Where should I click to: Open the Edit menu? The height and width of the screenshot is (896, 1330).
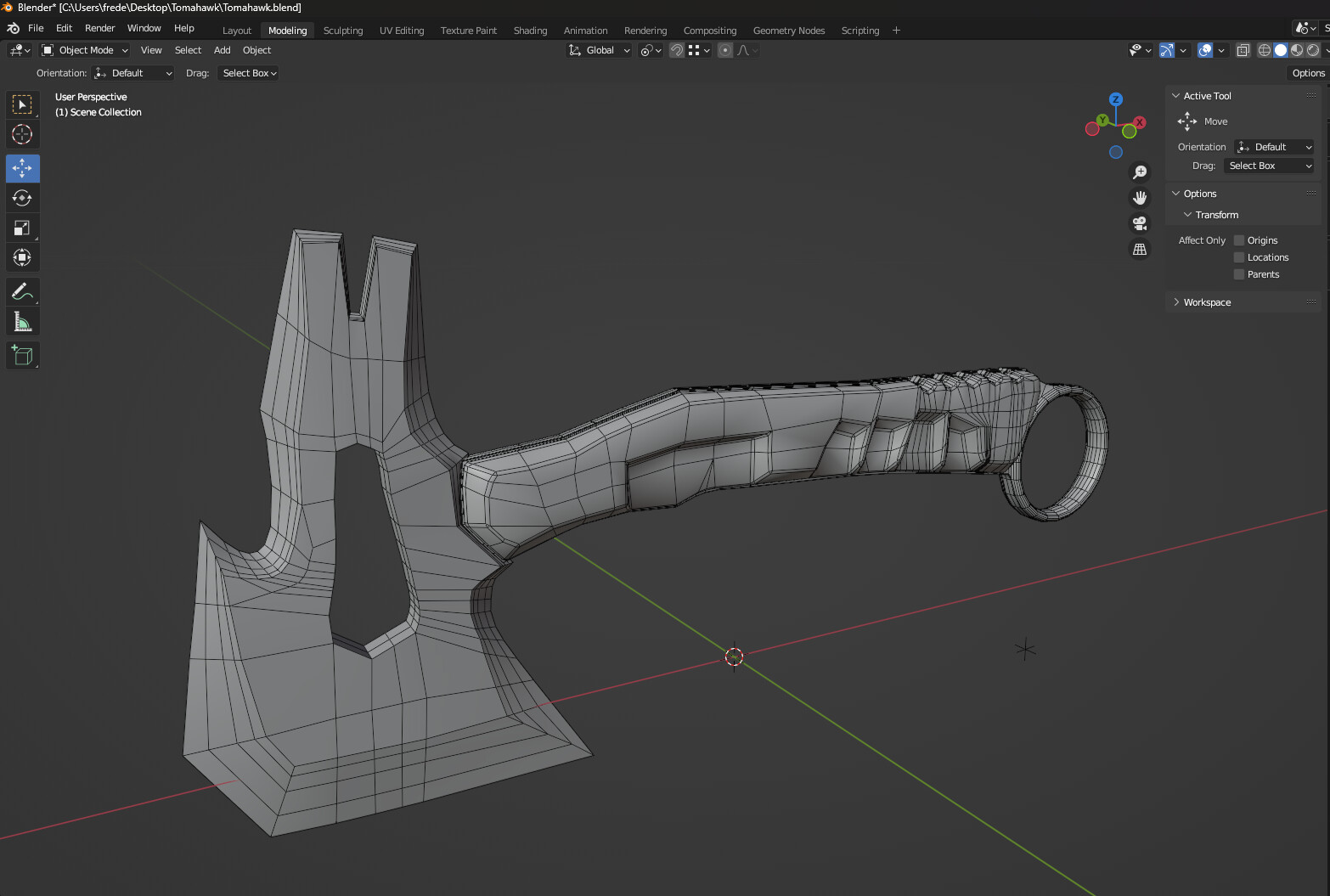pos(64,28)
